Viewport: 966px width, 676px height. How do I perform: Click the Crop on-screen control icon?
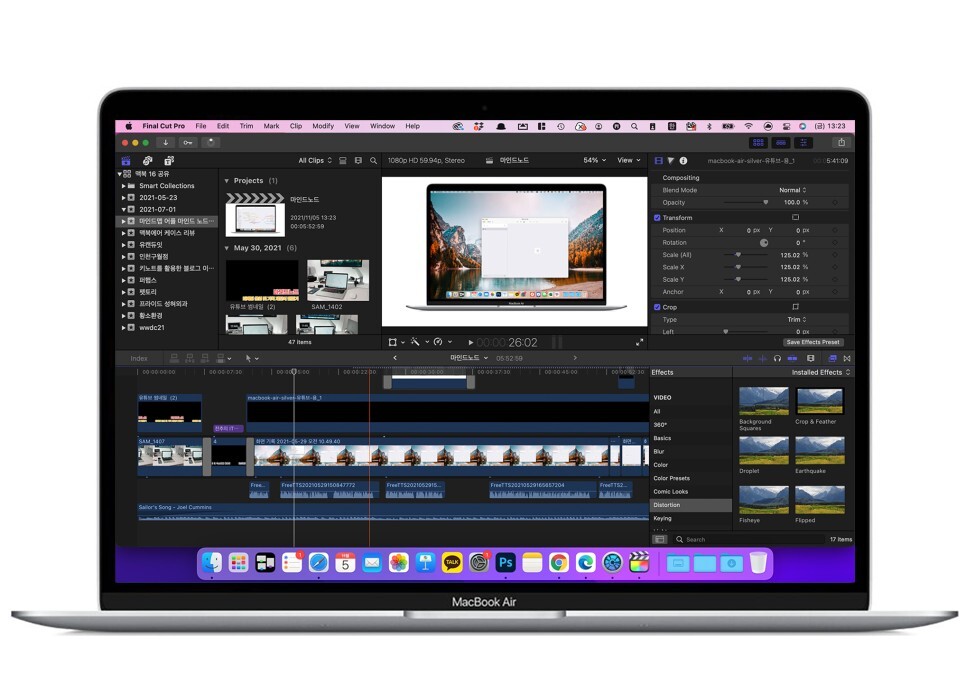(795, 307)
